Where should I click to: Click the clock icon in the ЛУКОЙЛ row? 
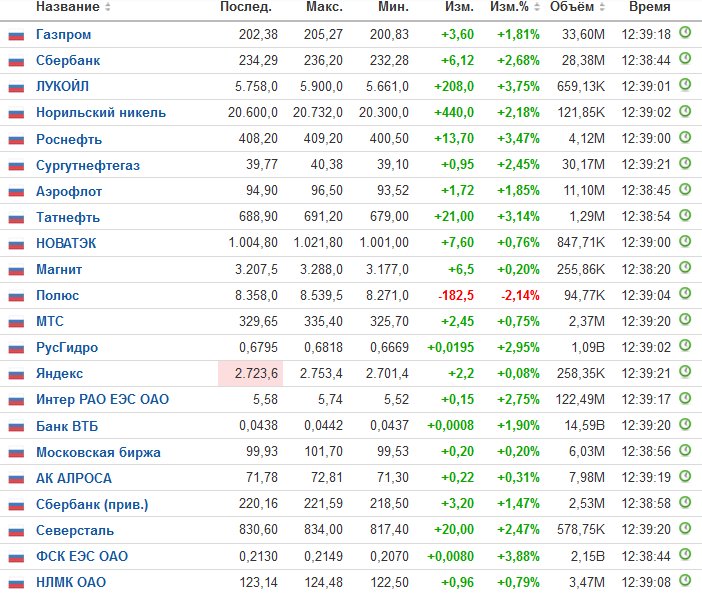pyautogui.click(x=685, y=84)
